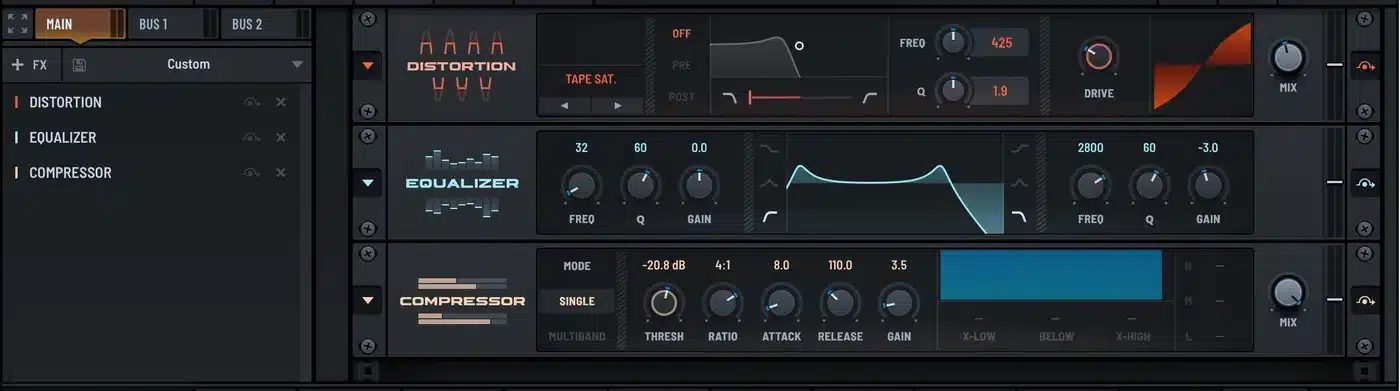Click the equalizer frequency response graph
The image size is (1400, 391).
point(895,183)
